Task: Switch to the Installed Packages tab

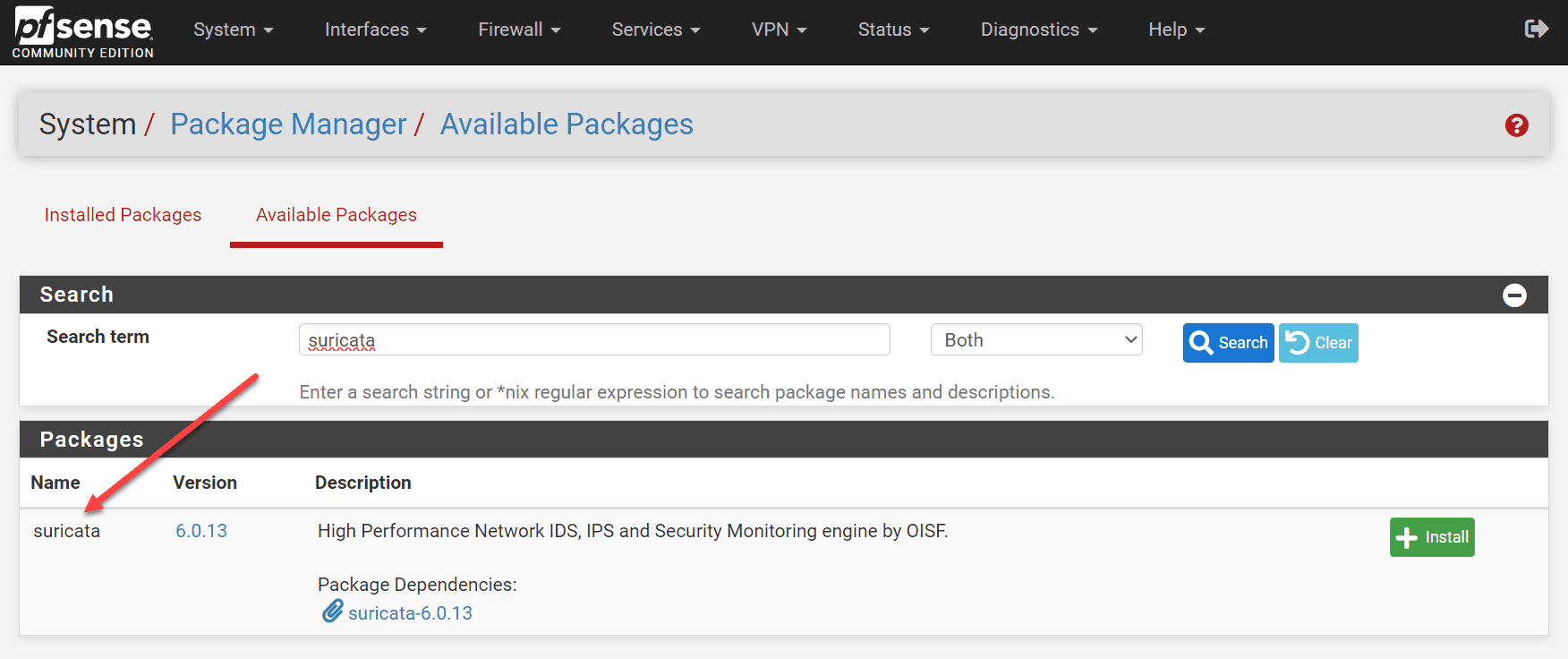Action: click(x=123, y=215)
